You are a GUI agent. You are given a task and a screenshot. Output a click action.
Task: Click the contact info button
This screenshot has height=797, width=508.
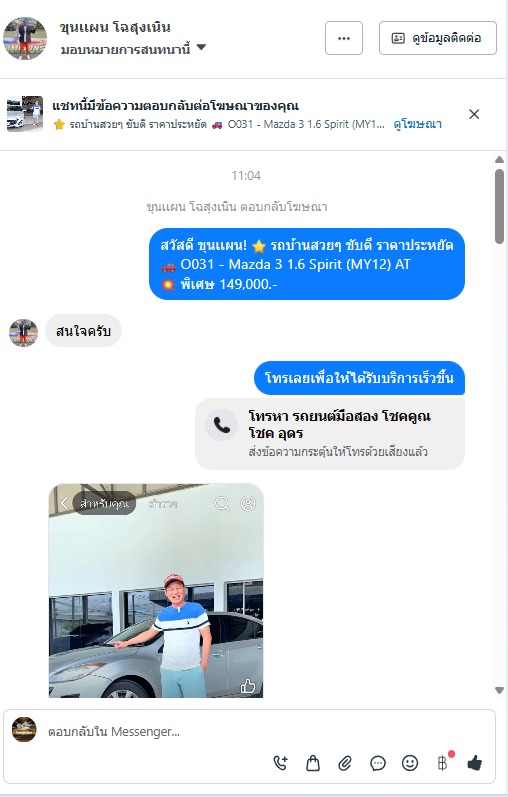(437, 38)
